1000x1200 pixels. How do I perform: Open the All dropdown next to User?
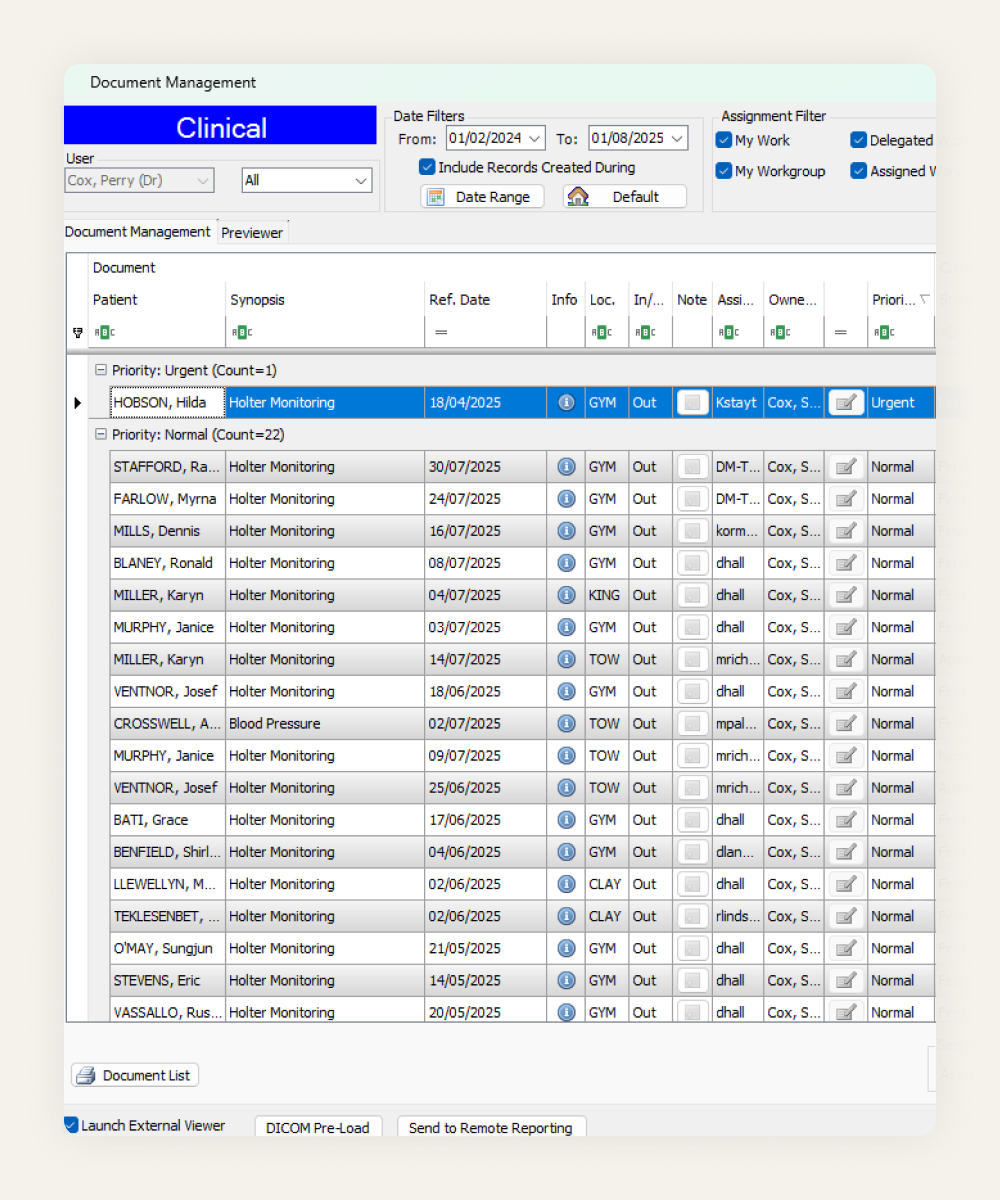coord(361,180)
